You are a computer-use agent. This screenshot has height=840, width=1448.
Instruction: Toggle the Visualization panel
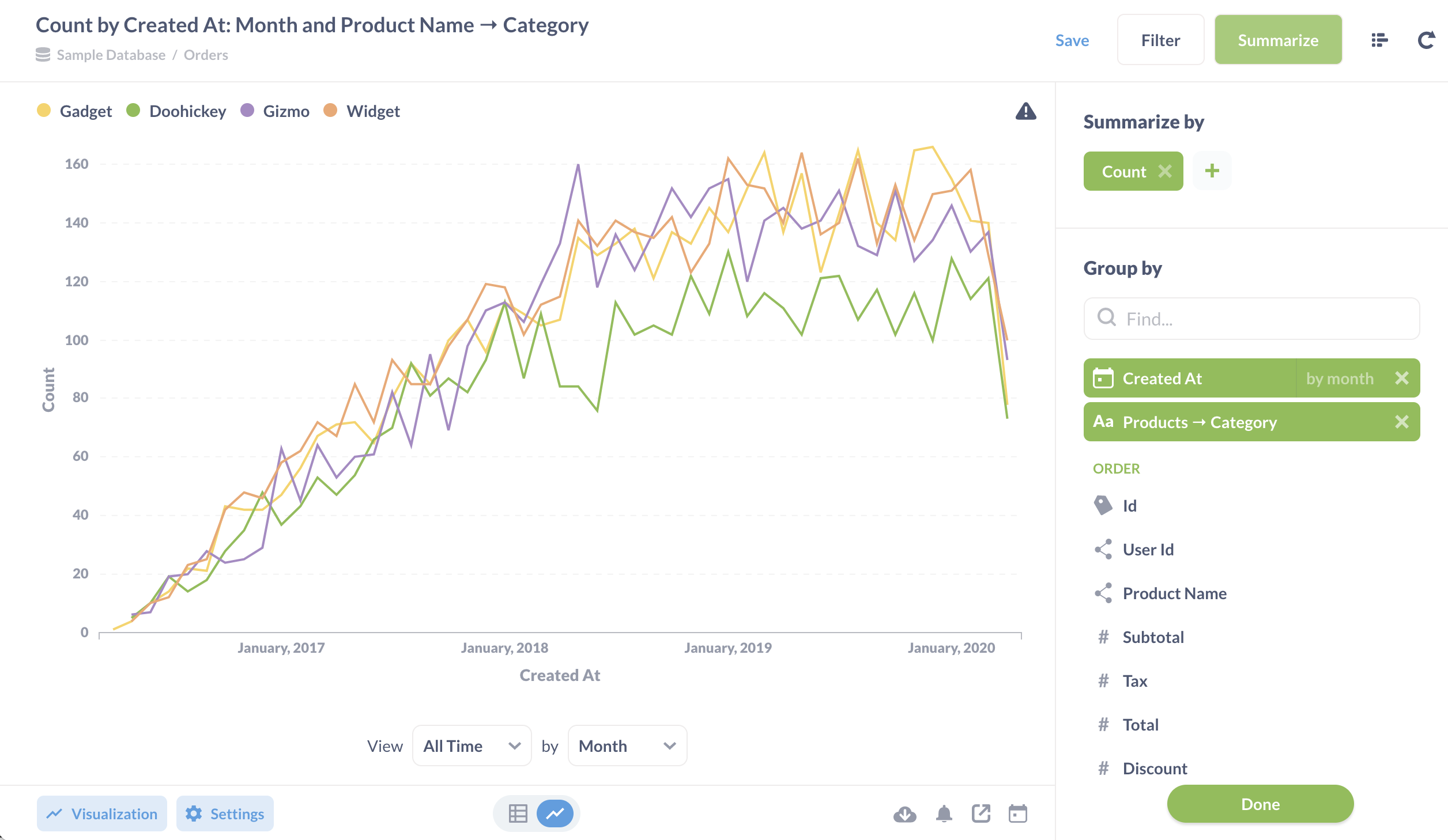click(102, 813)
